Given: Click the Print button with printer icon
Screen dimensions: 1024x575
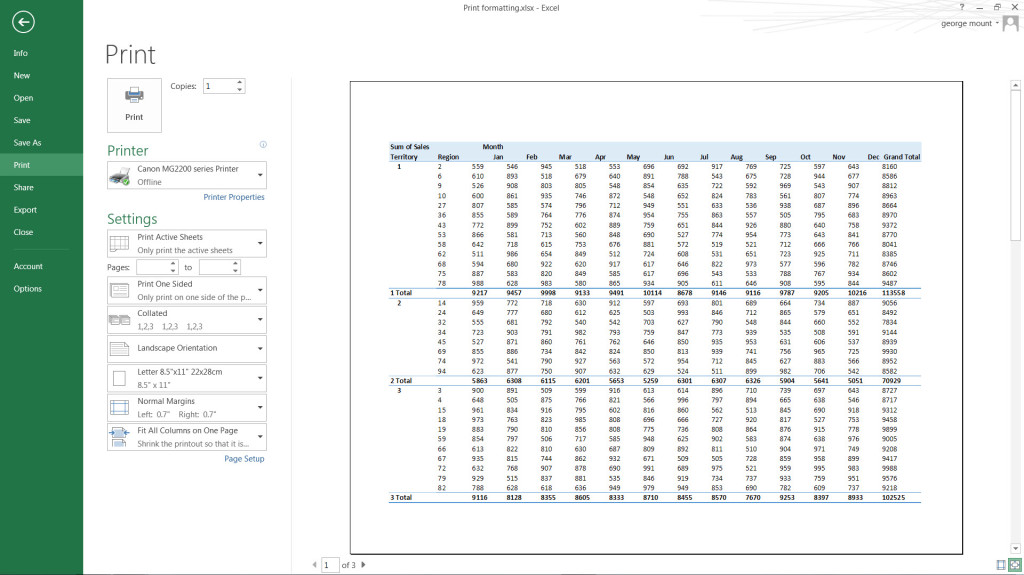Looking at the screenshot, I should 134,102.
